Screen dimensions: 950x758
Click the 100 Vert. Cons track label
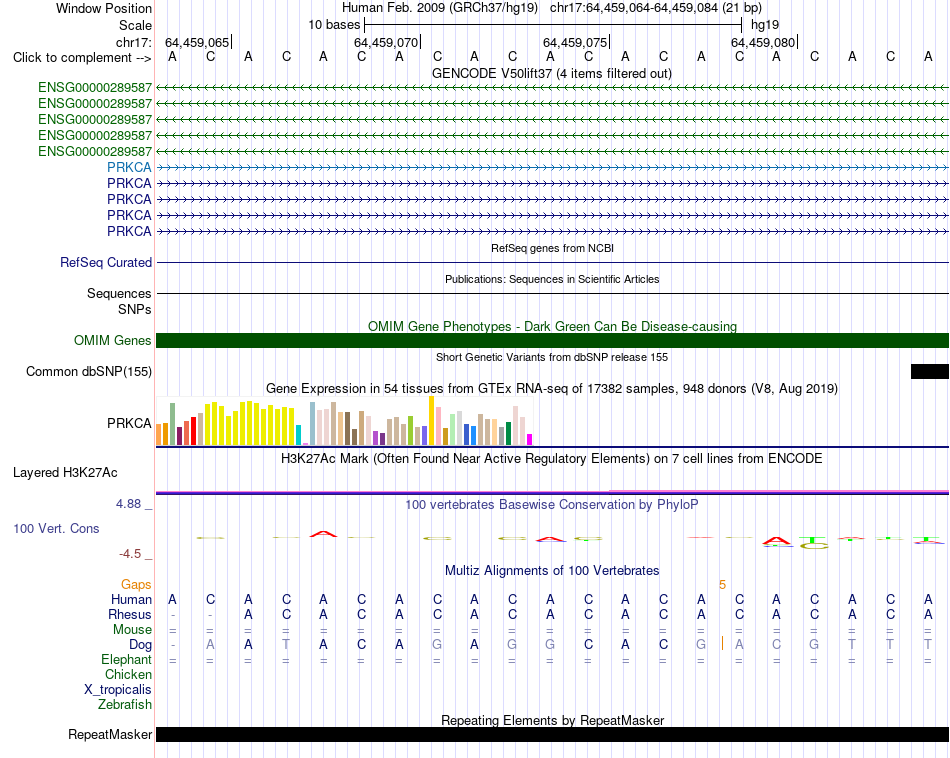[56, 528]
